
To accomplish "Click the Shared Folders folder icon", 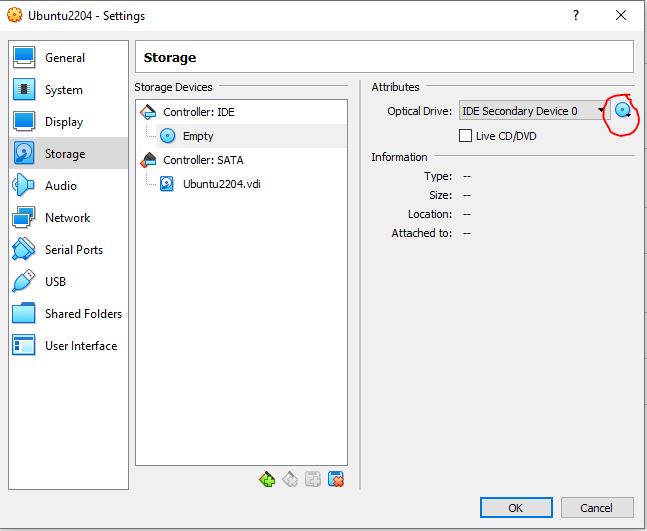I will (24, 313).
